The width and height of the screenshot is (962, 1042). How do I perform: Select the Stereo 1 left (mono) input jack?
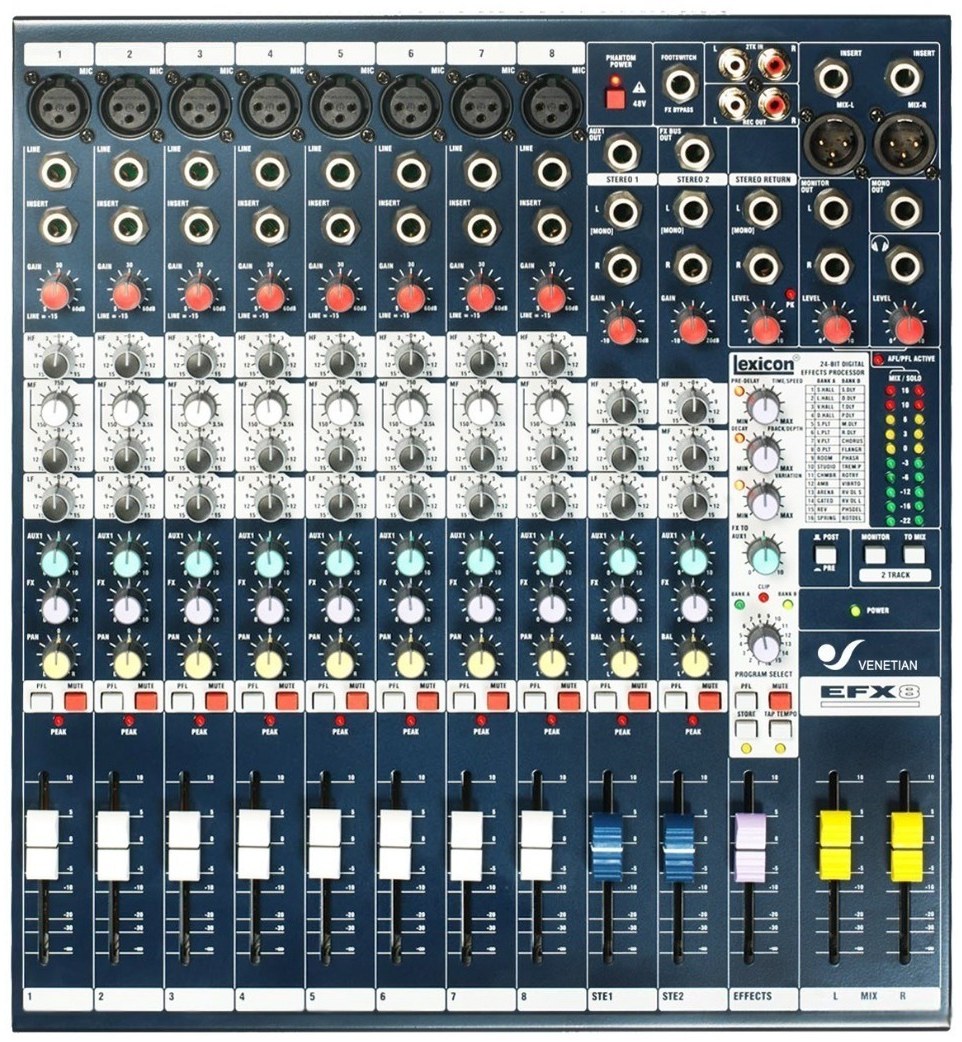622,210
